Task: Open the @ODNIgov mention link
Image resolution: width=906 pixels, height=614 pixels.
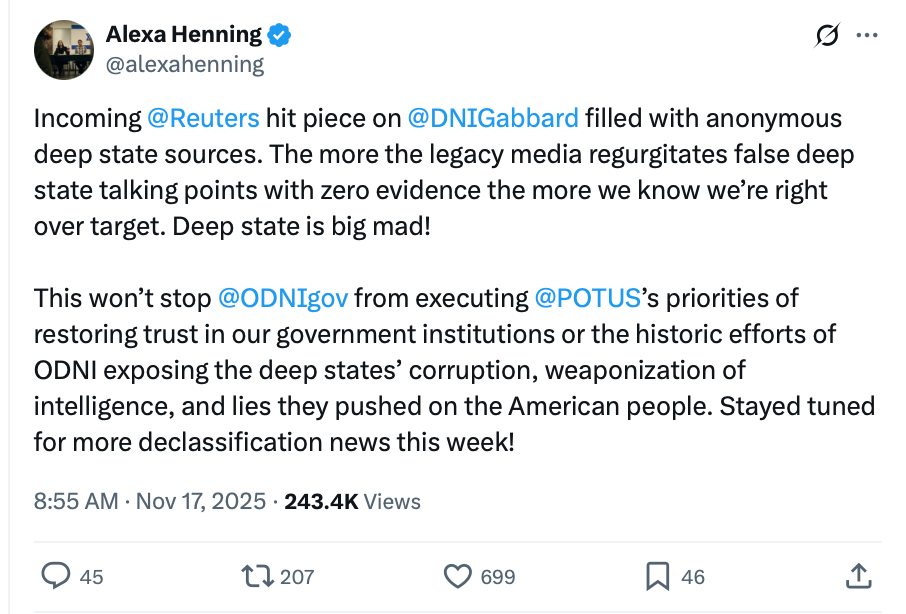Action: [x=282, y=298]
